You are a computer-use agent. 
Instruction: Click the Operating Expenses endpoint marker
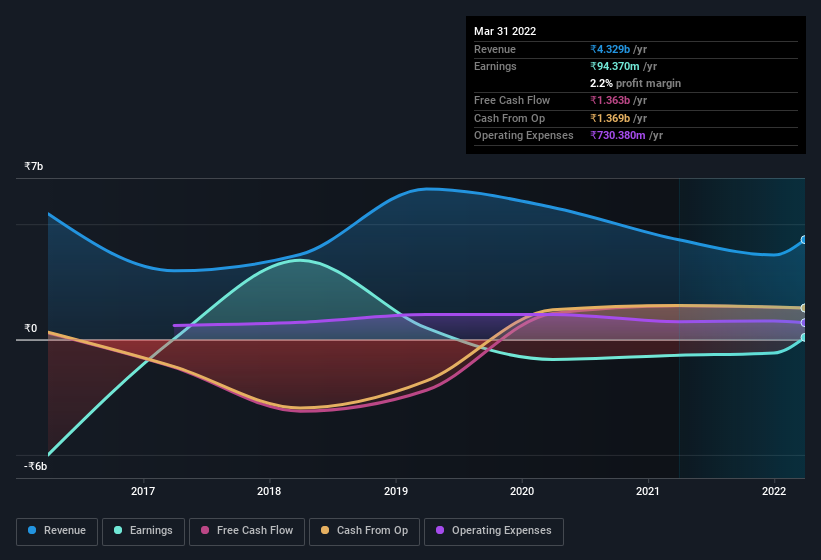point(804,322)
